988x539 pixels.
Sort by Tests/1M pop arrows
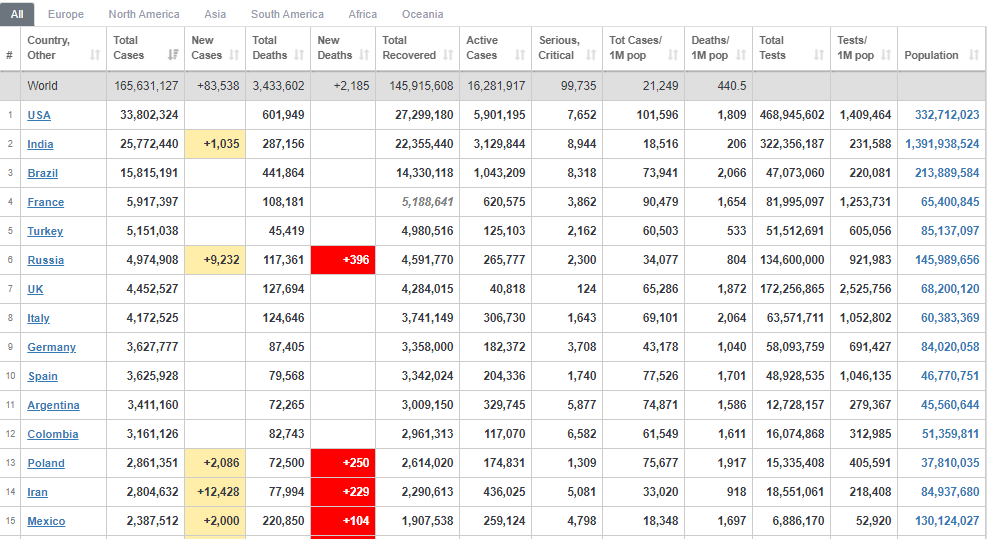887,55
